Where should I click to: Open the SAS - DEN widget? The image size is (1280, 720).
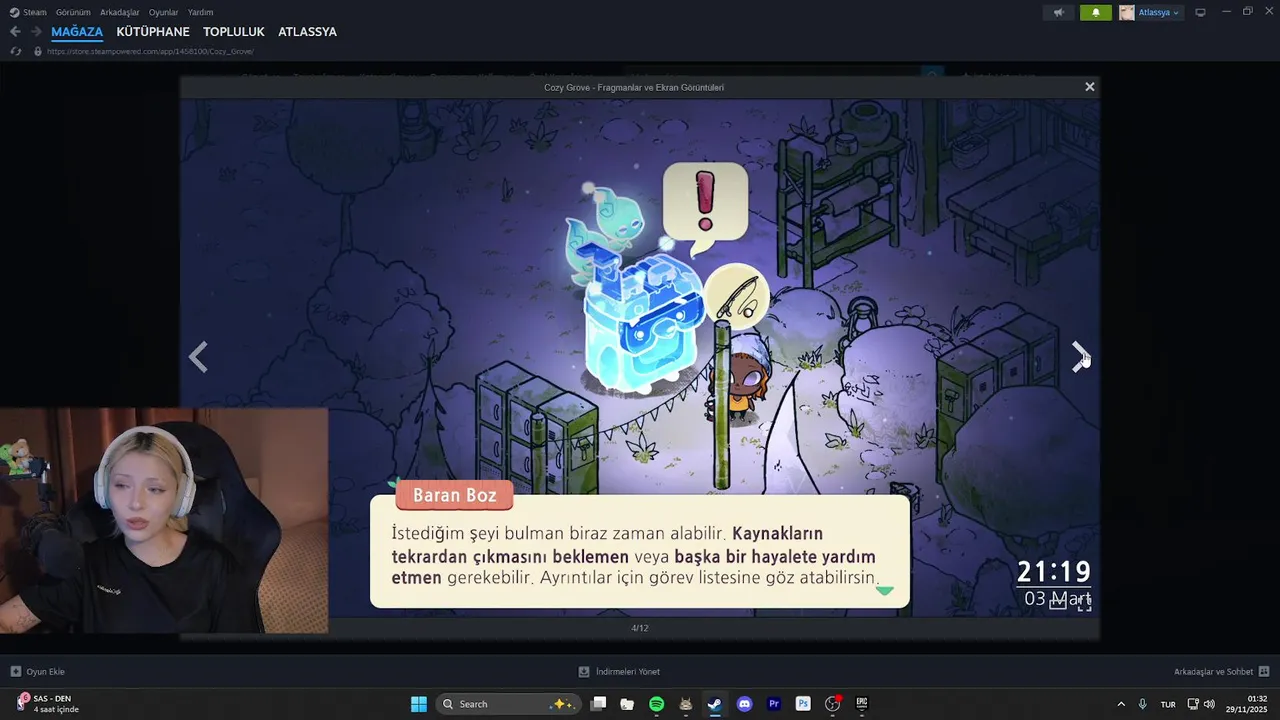click(x=45, y=704)
